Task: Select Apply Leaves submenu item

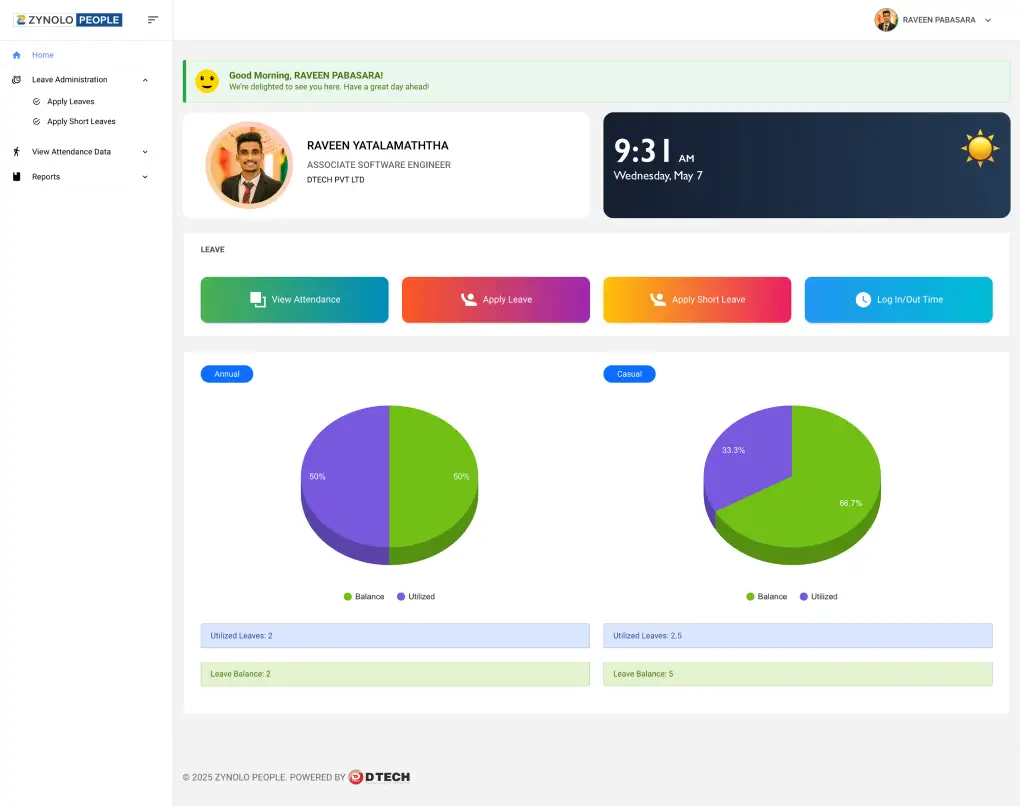Action: pos(70,101)
